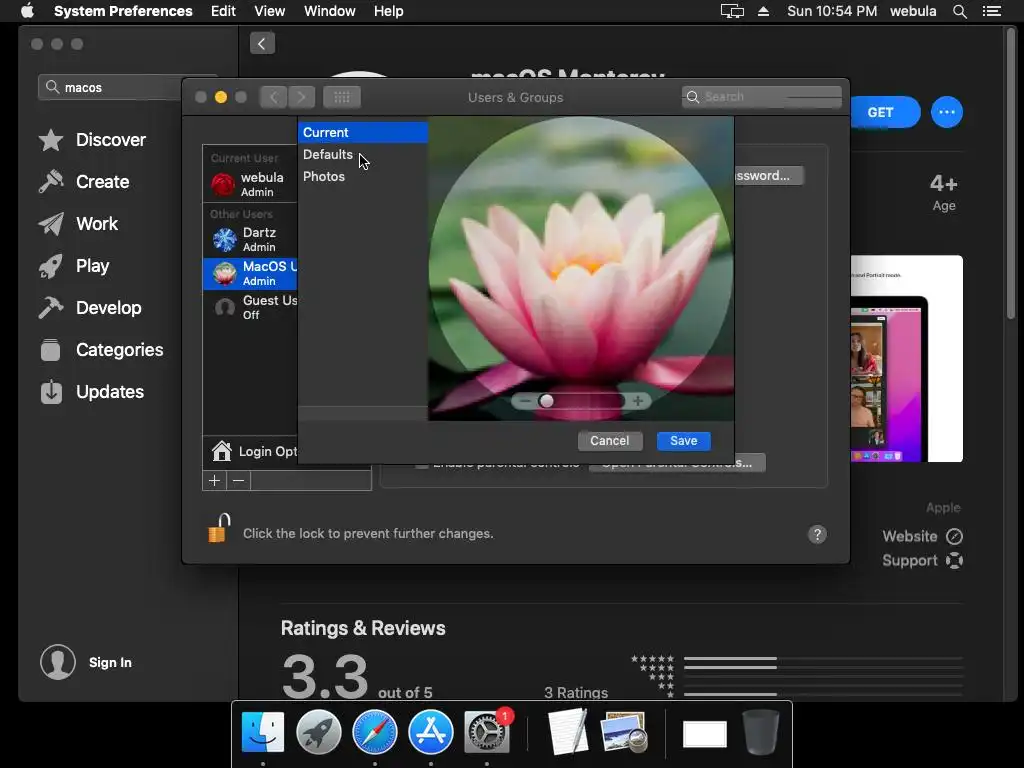
Task: Open Categories in App Store sidebar
Action: click(101, 350)
